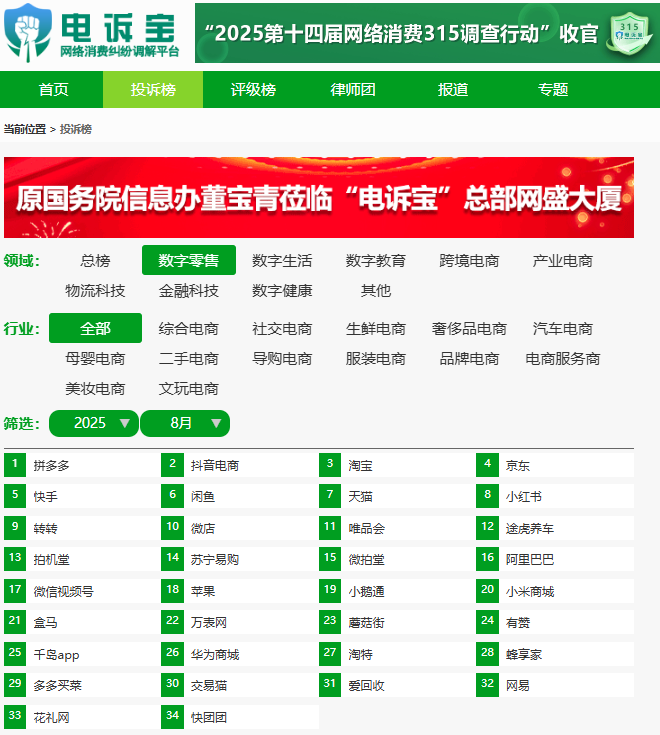Choose the 其他 domain filter
The height and width of the screenshot is (735, 660).
[x=375, y=291]
